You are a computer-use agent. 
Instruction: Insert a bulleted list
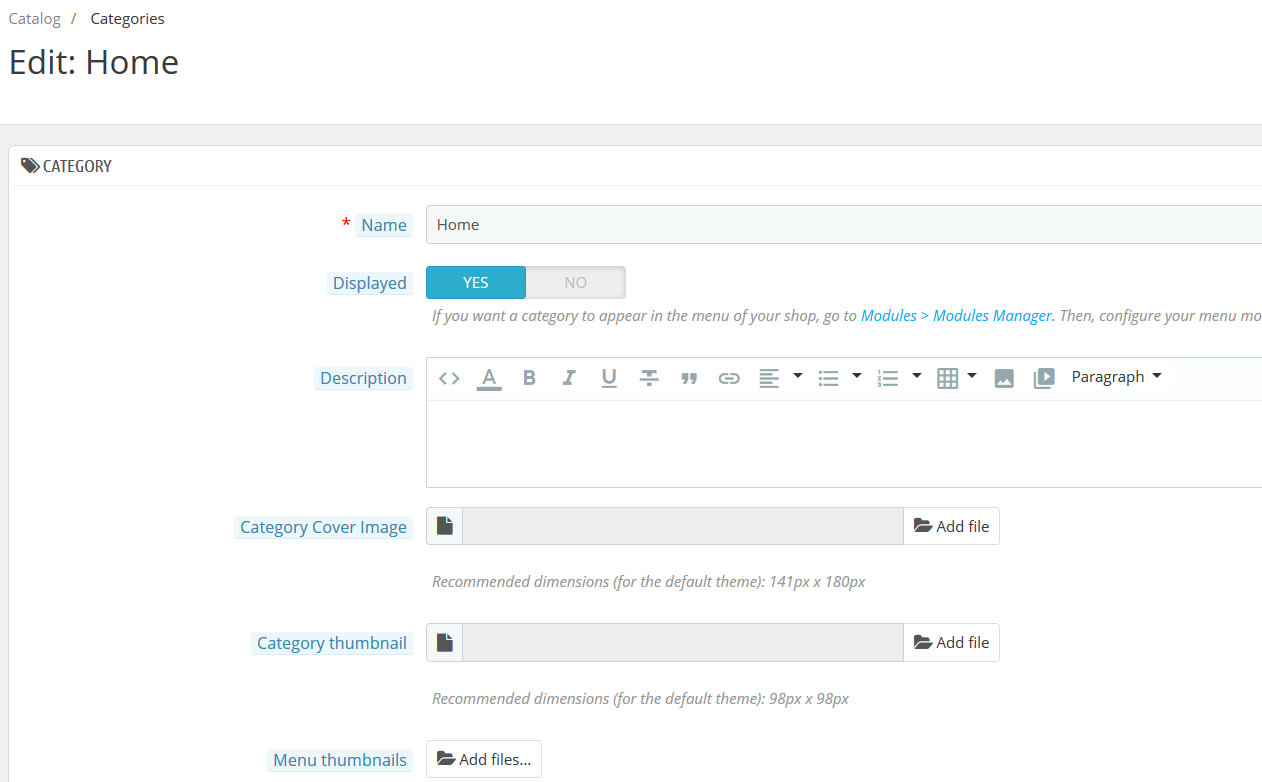(828, 378)
